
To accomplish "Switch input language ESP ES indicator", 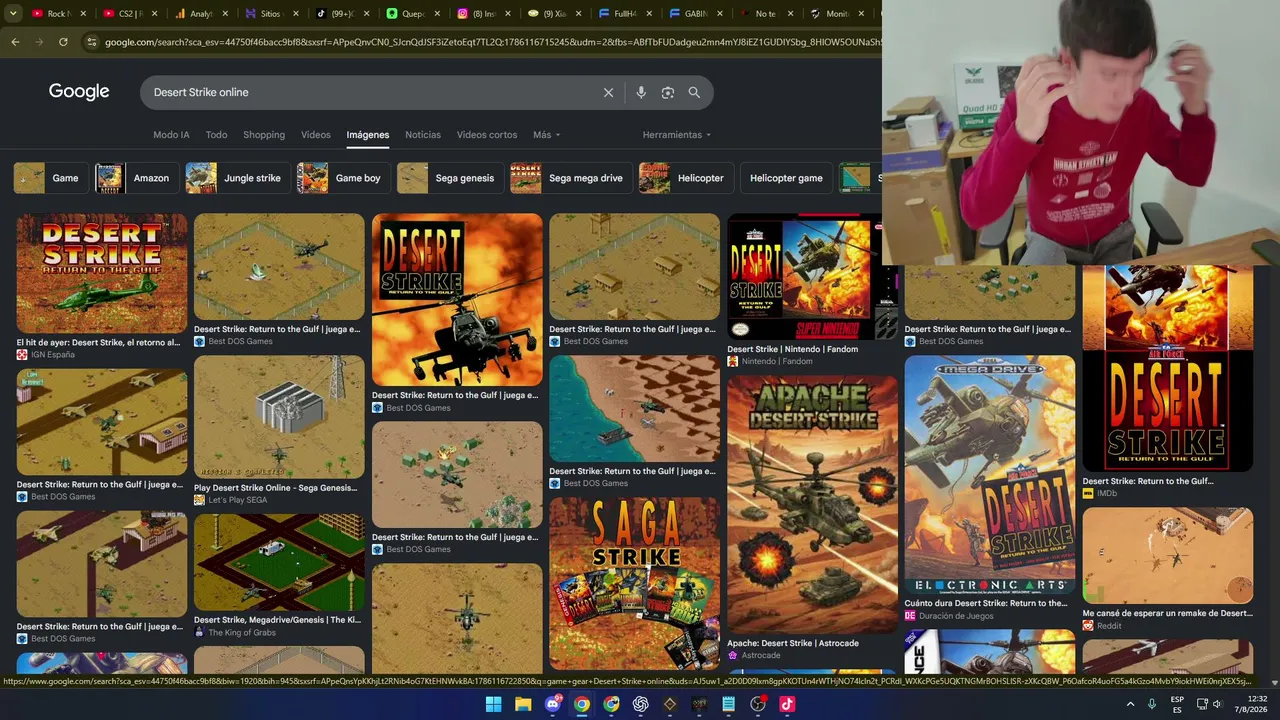I will click(1178, 704).
